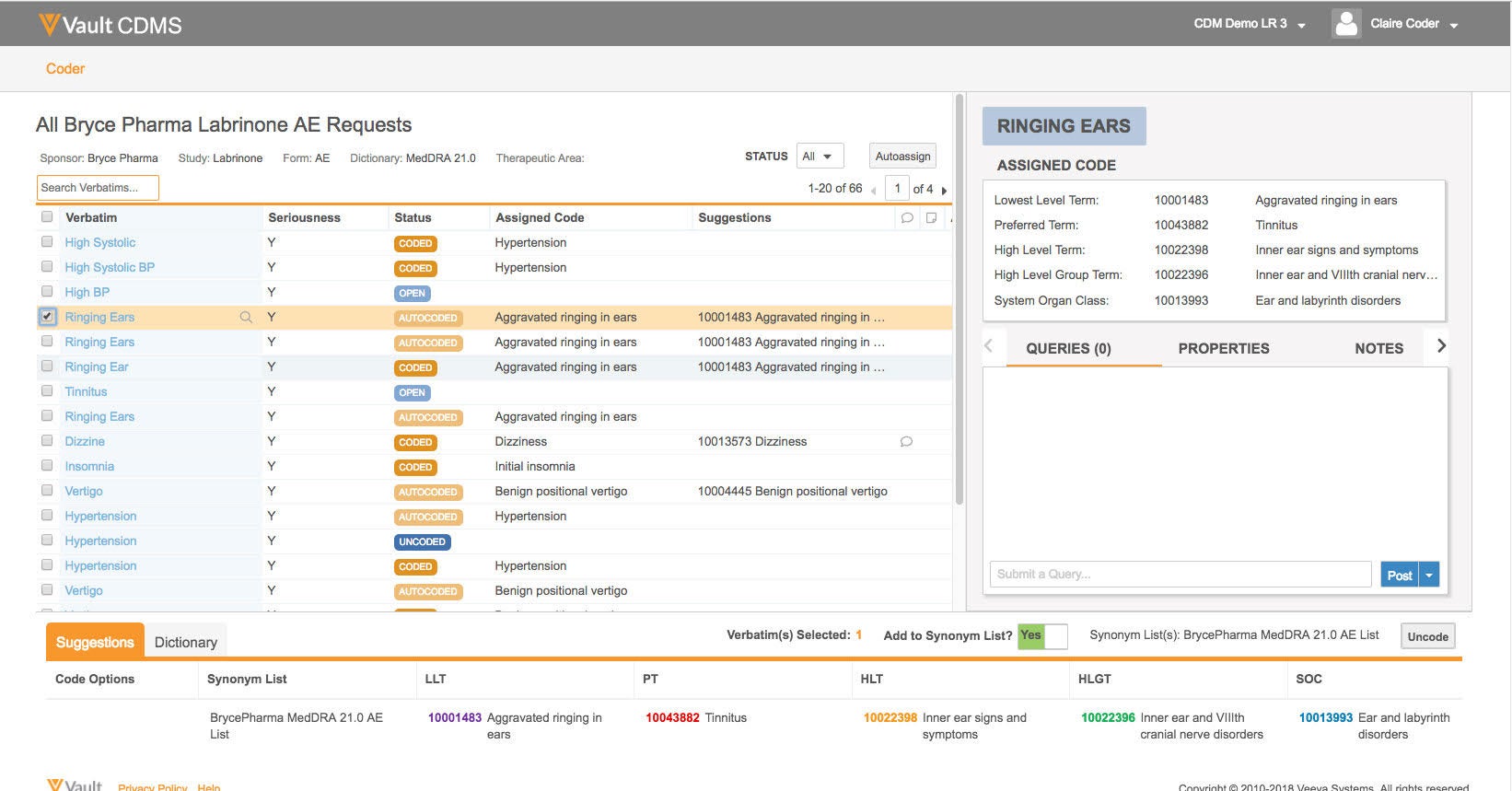The width and height of the screenshot is (1512, 791).
Task: Uncheck the selected Ringing Ears checkbox
Action: pyautogui.click(x=48, y=317)
